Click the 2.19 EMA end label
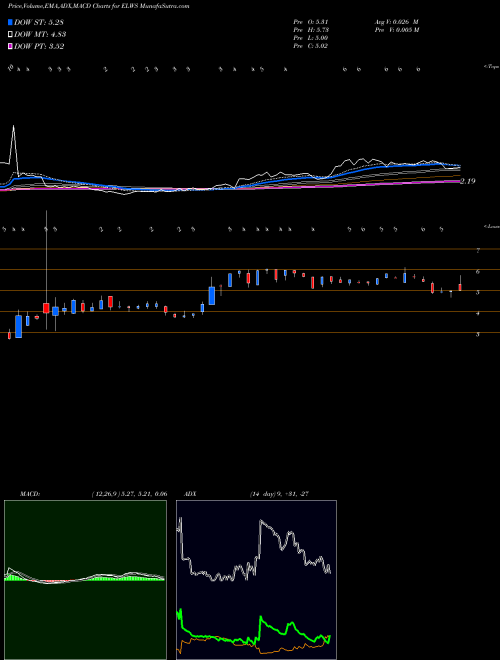Screen dimensions: 500x660 point(468,181)
